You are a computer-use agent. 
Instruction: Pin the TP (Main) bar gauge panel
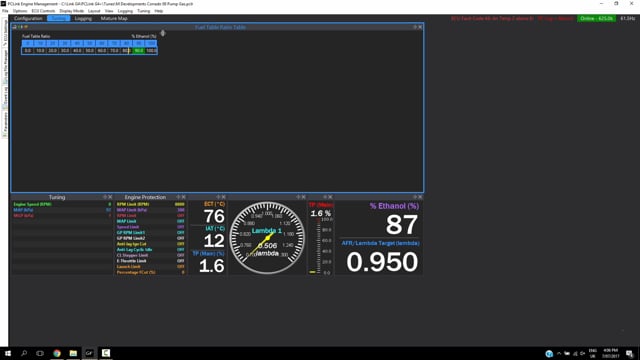point(325,197)
